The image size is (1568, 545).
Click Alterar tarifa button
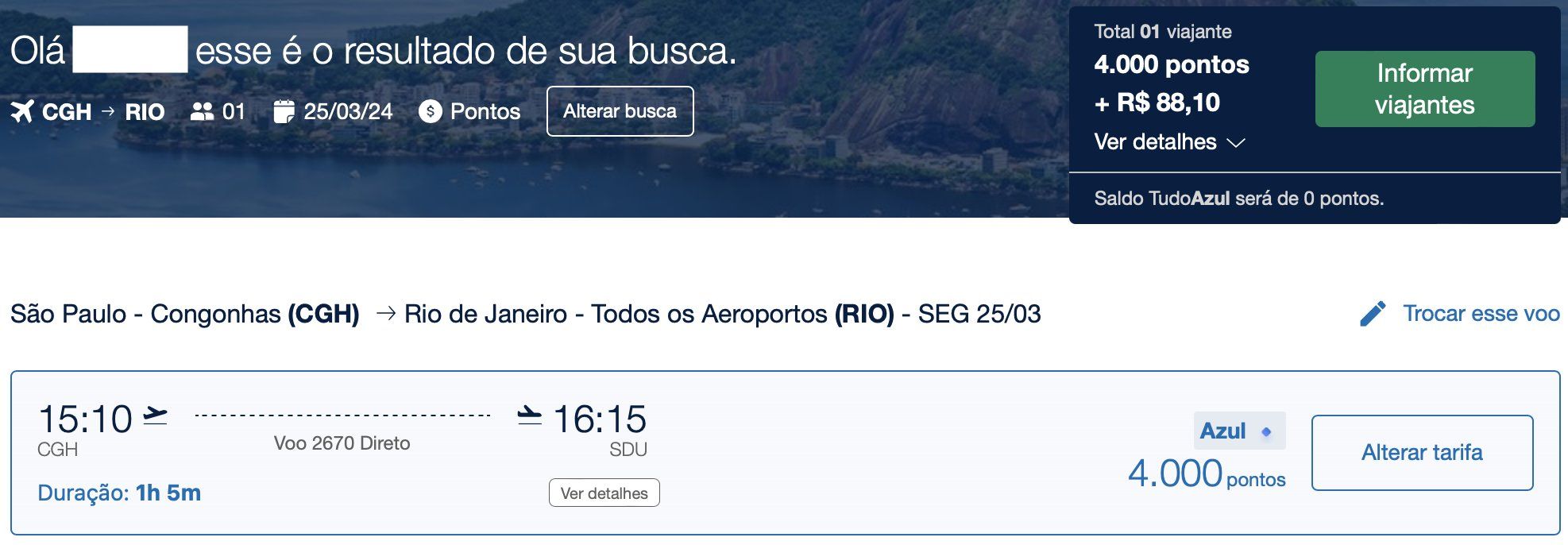point(1422,453)
